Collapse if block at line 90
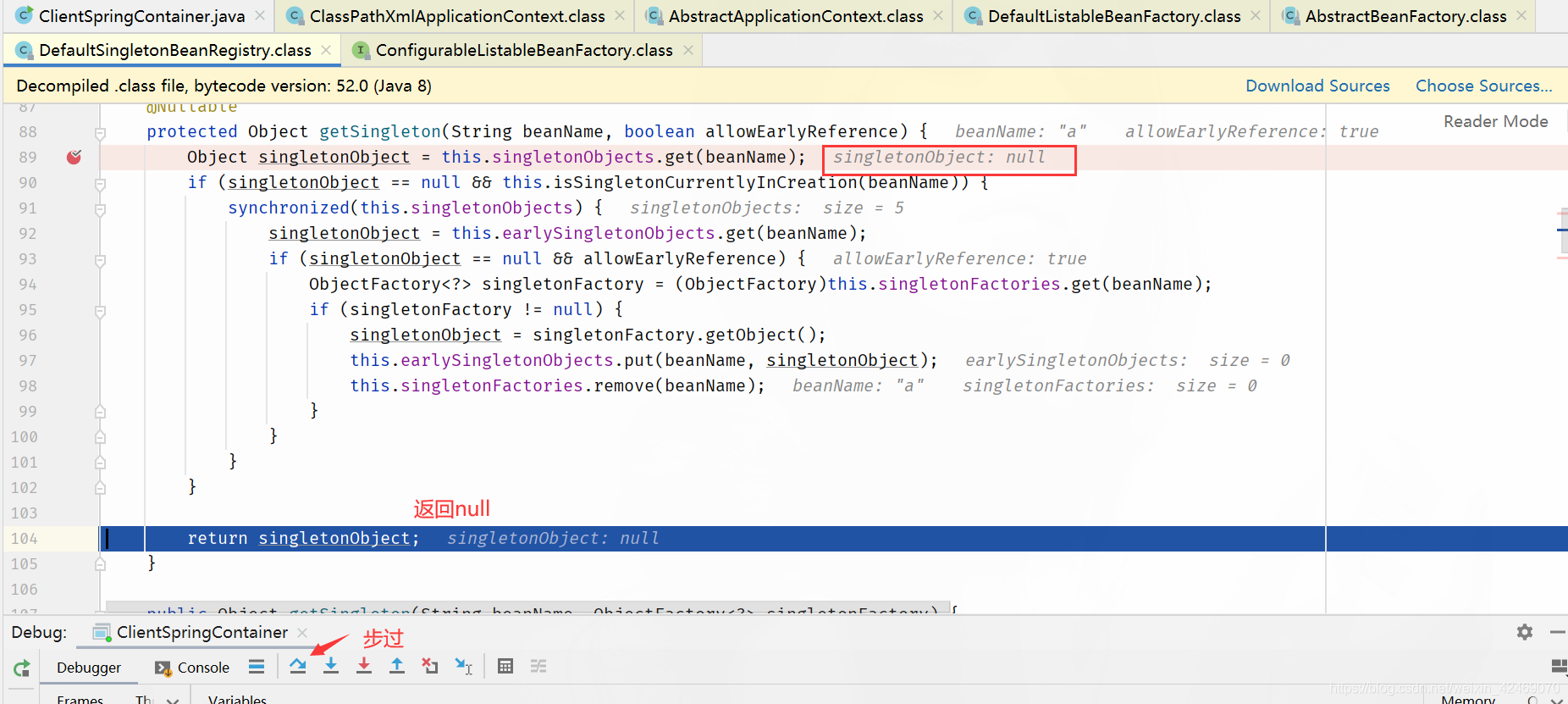Viewport: 1568px width, 704px height. tap(100, 184)
